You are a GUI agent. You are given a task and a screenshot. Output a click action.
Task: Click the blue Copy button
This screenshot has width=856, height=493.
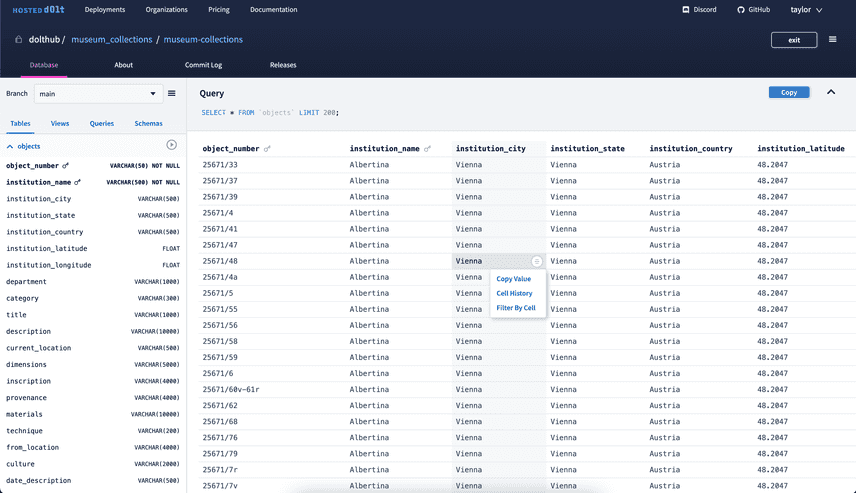pos(789,92)
